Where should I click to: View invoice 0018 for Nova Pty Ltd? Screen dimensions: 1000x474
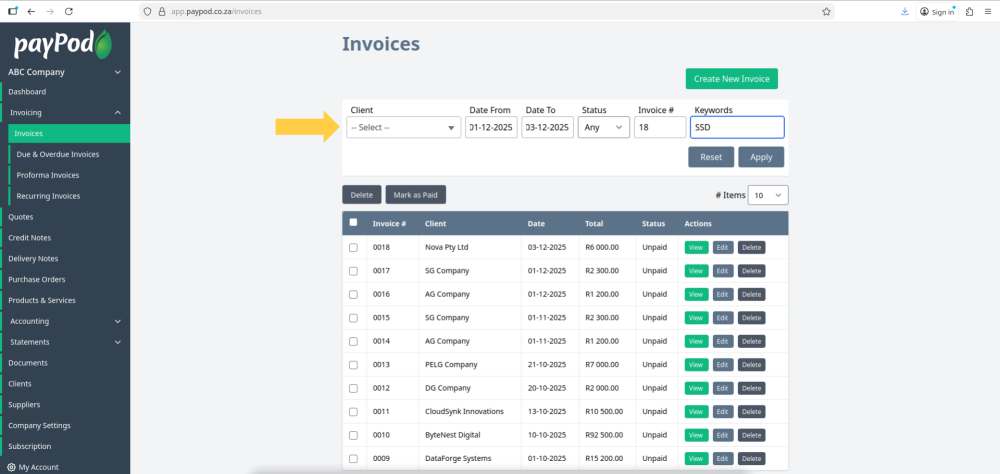click(x=696, y=248)
